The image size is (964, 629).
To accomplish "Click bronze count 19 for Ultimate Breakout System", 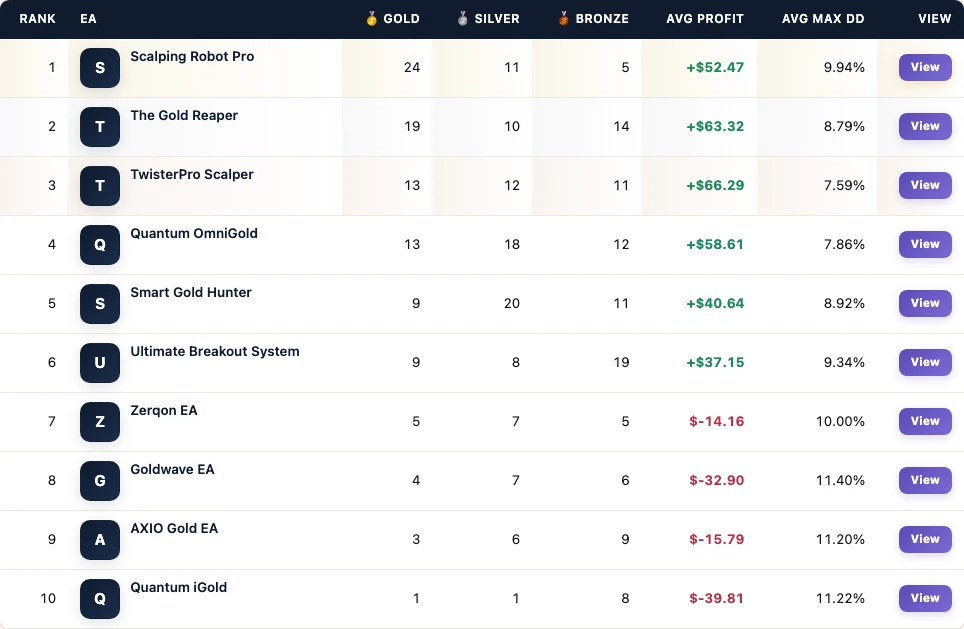I will click(x=621, y=363).
